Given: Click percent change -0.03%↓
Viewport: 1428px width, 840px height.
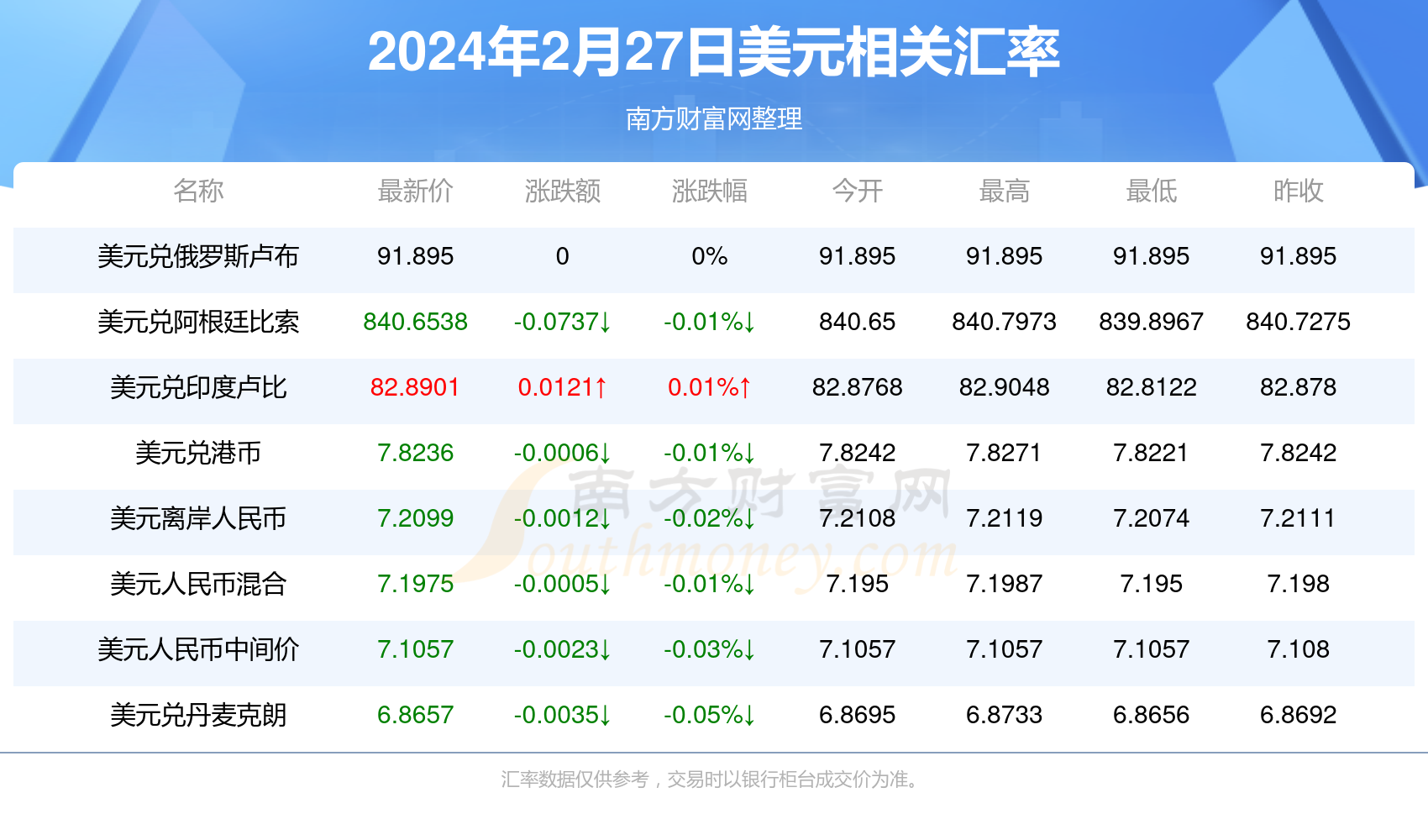Looking at the screenshot, I should [709, 649].
